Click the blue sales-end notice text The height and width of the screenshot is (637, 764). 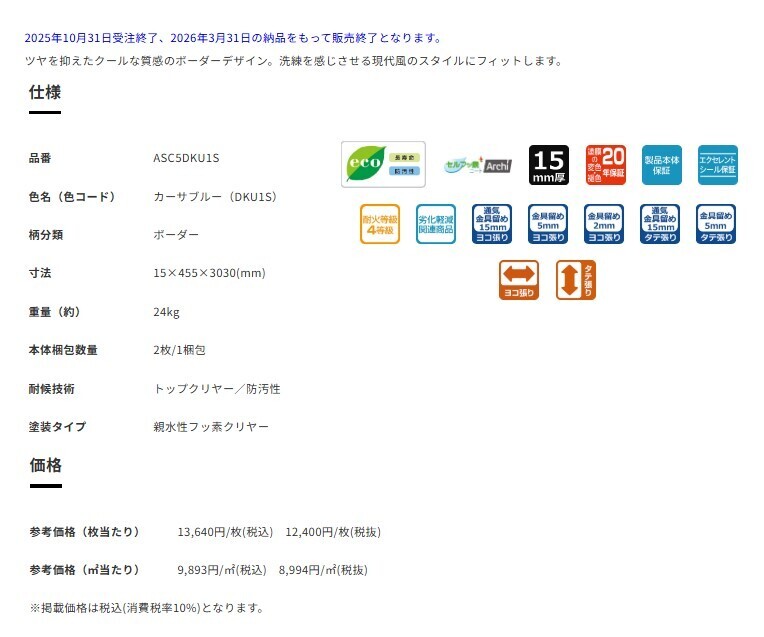point(233,38)
